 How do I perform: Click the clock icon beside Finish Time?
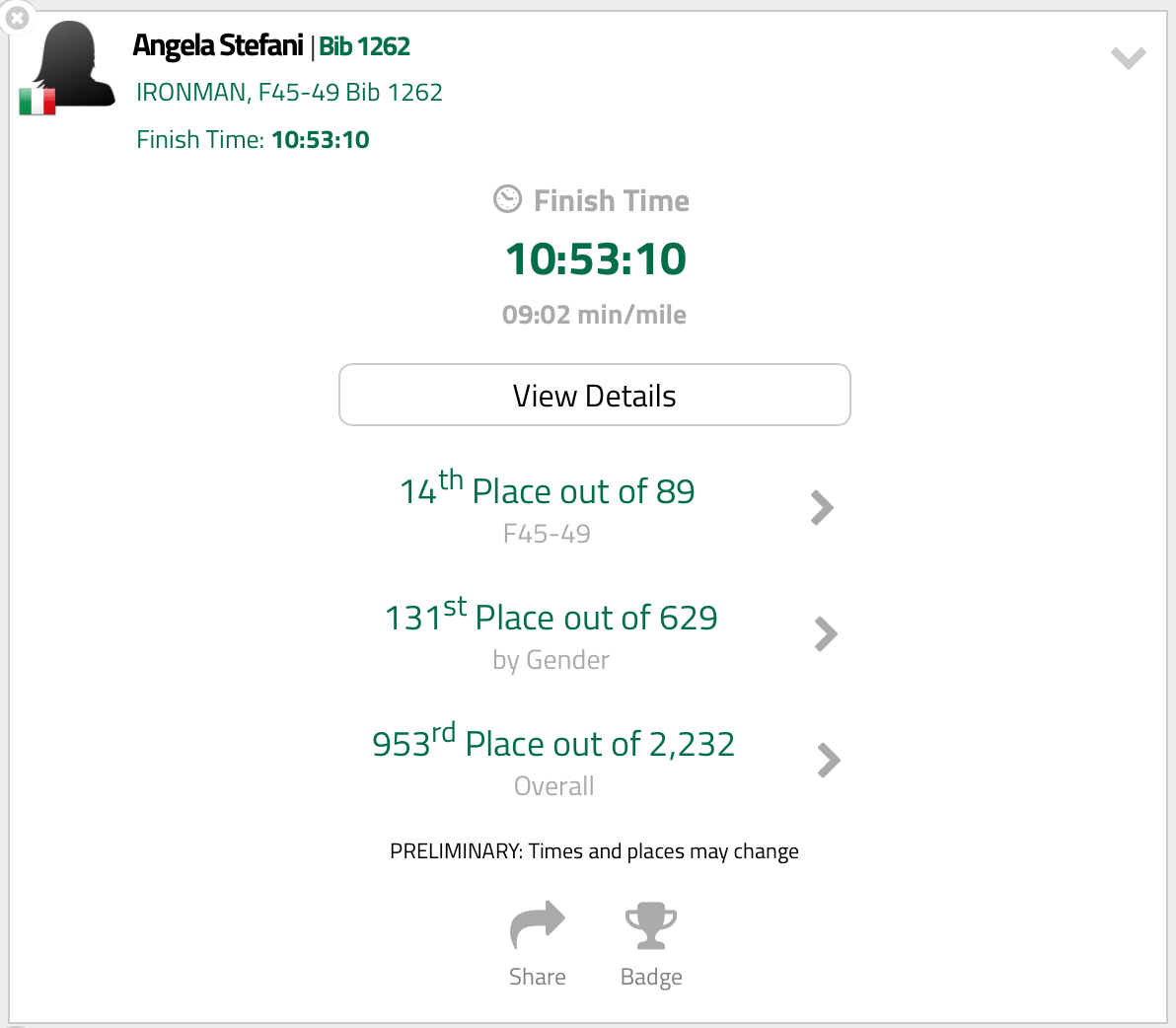[x=507, y=199]
